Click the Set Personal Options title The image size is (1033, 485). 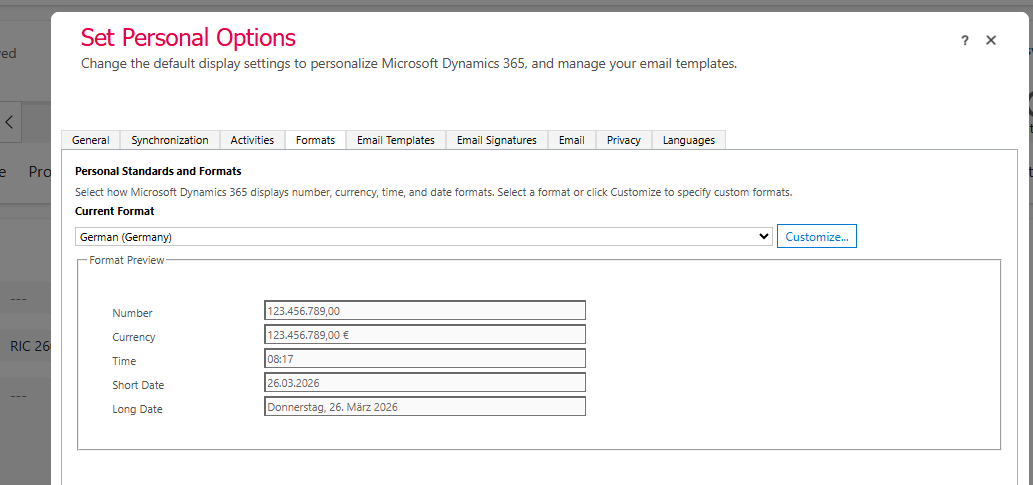188,38
